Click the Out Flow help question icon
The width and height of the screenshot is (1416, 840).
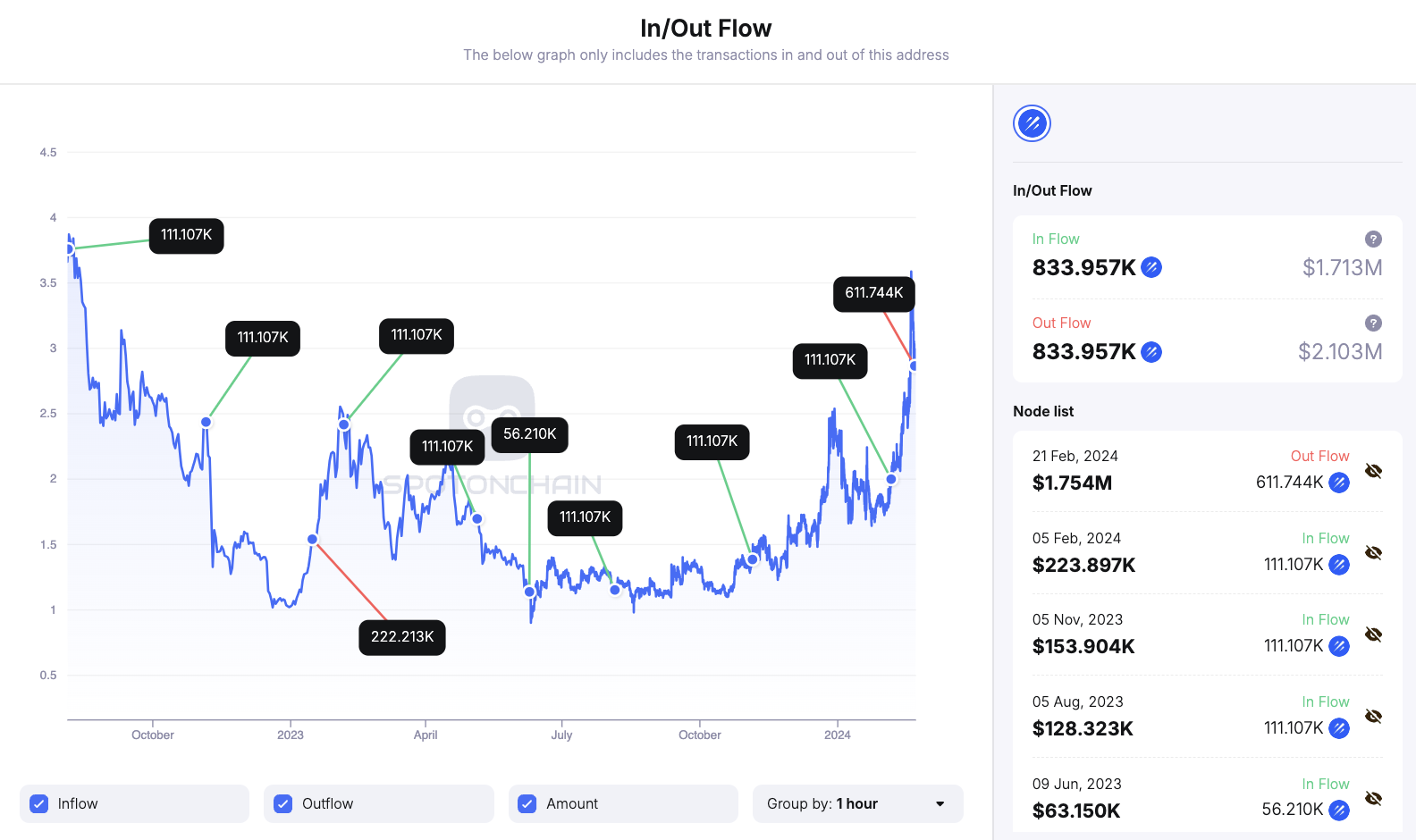coord(1373,323)
